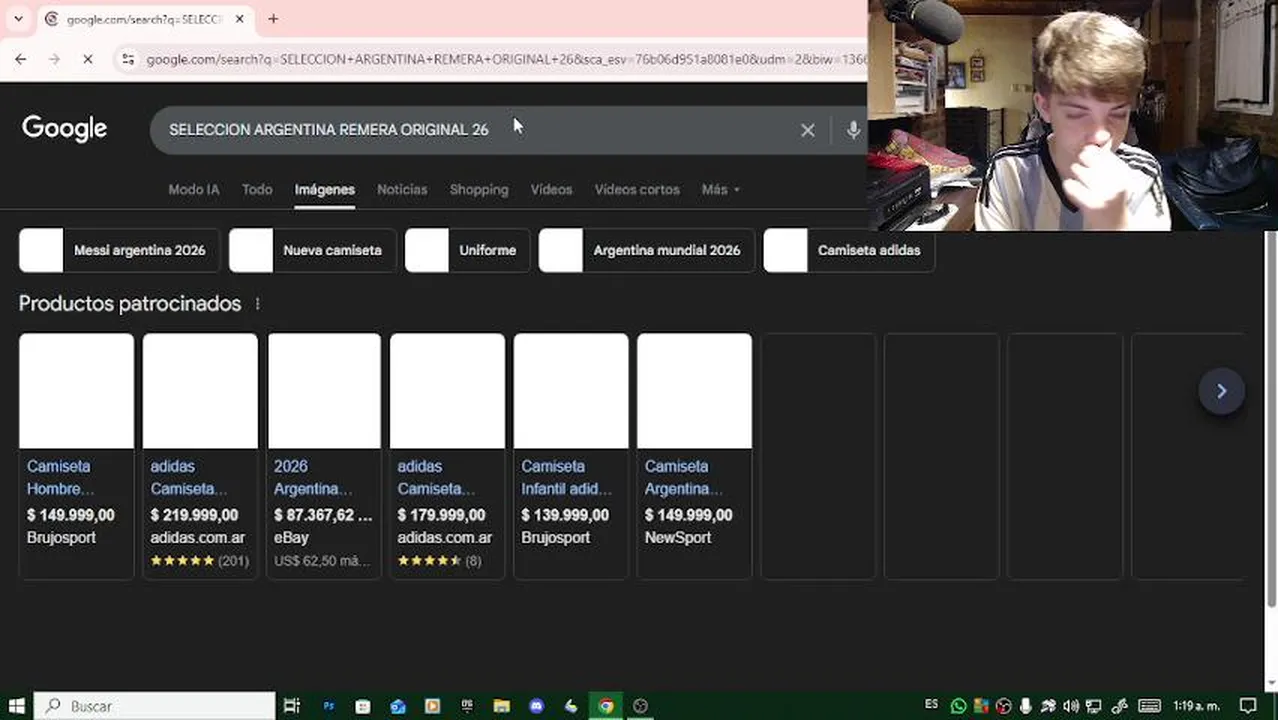Open the Videos cortos tab

pyautogui.click(x=637, y=189)
